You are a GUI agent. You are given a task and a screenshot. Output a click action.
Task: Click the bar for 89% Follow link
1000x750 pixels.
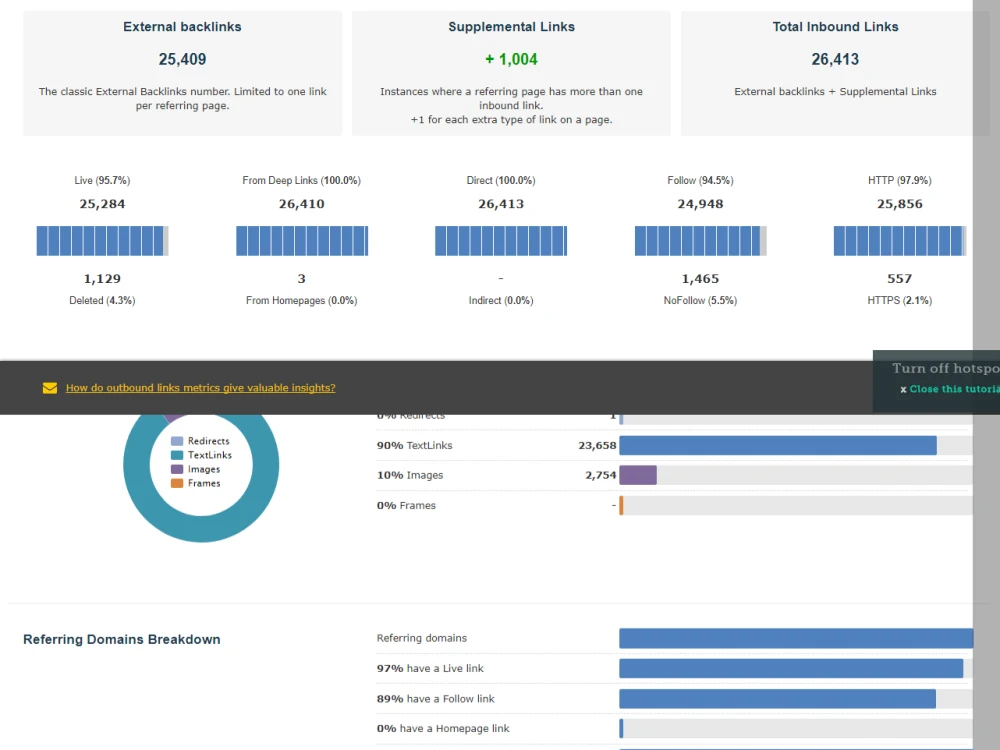[777, 699]
